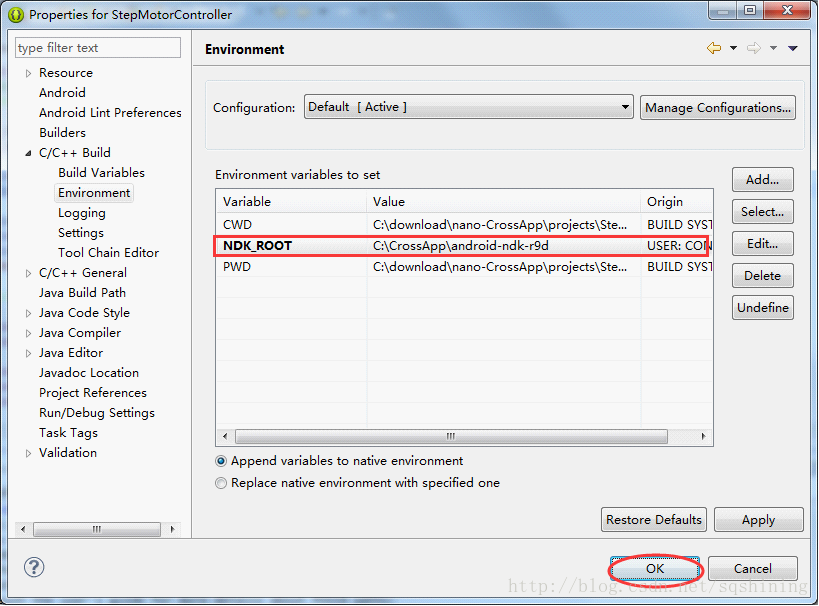Click the help question mark icon
Screen dimensions: 819x606
[34, 567]
